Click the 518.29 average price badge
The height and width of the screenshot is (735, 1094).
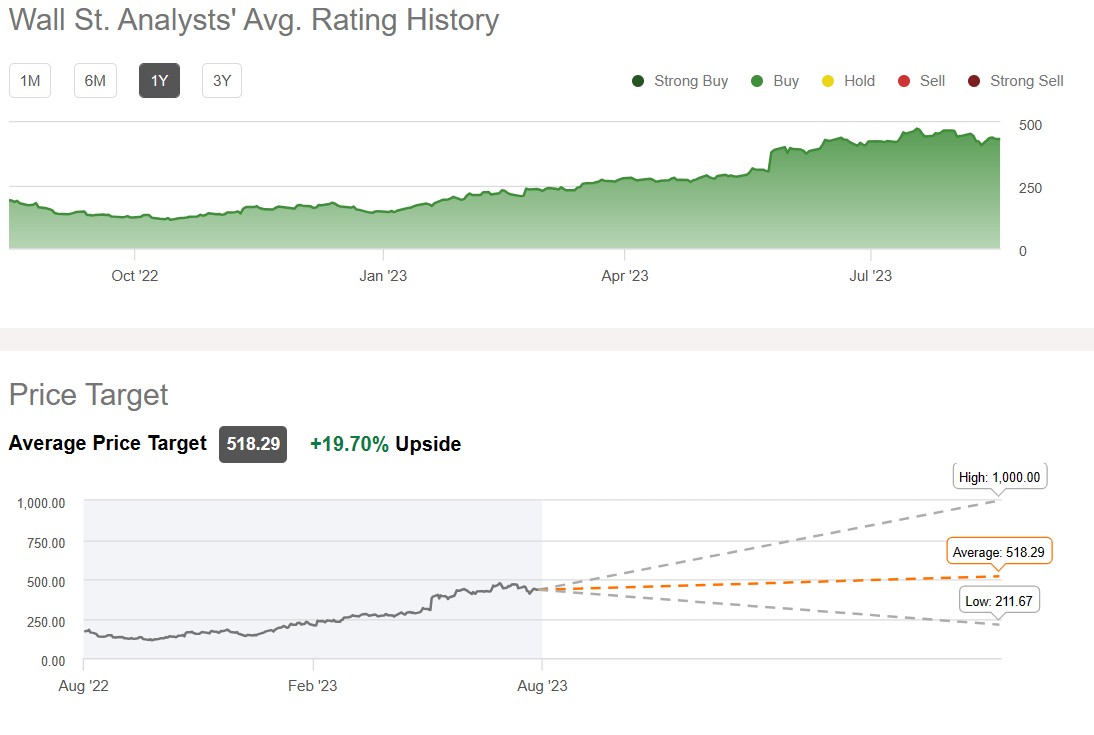tap(253, 444)
